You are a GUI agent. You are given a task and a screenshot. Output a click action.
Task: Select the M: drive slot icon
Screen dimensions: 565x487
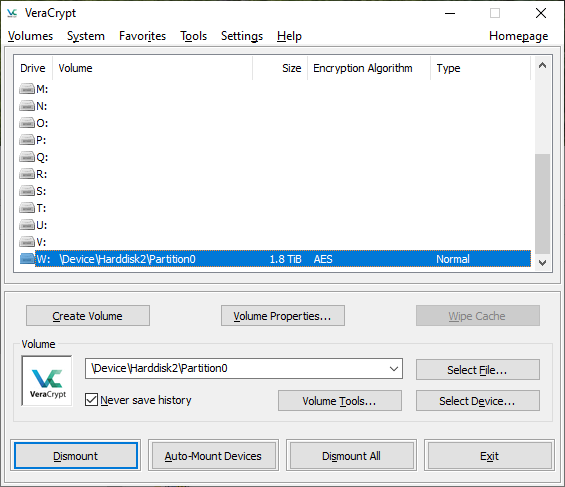pyautogui.click(x=27, y=89)
